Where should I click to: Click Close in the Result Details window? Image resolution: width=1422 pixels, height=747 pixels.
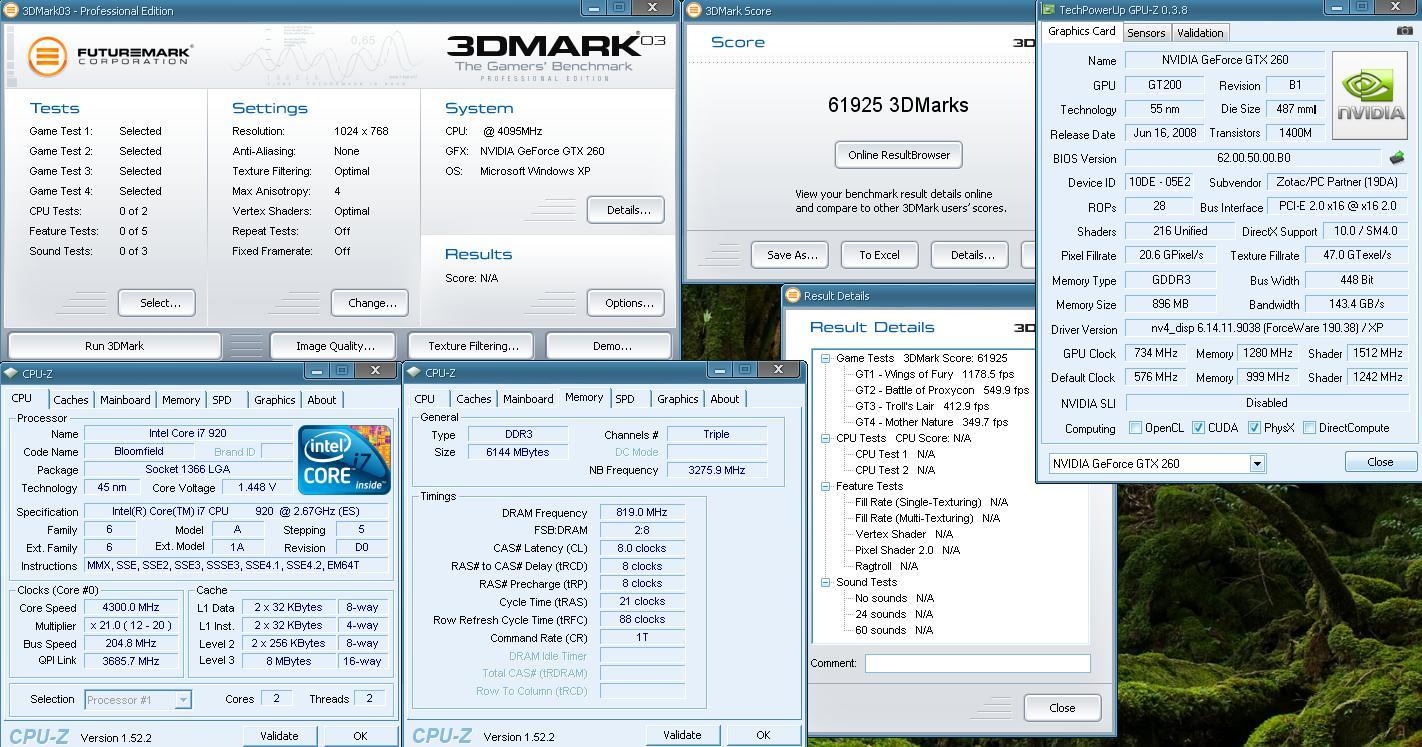point(1062,708)
